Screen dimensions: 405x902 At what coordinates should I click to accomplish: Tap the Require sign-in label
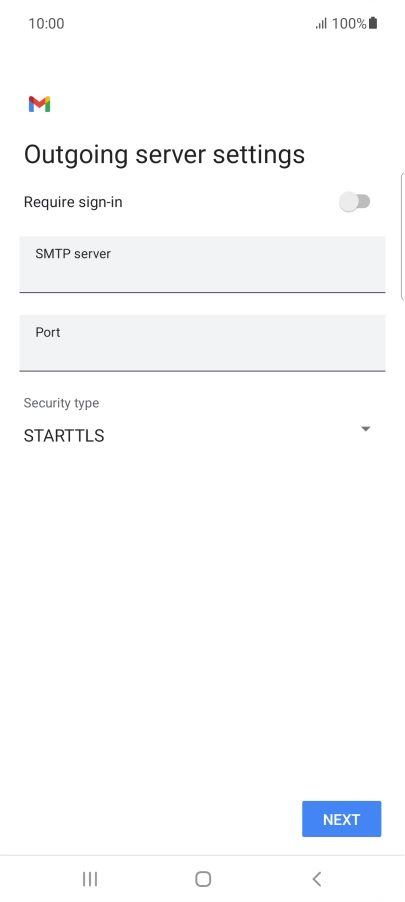pyautogui.click(x=73, y=202)
